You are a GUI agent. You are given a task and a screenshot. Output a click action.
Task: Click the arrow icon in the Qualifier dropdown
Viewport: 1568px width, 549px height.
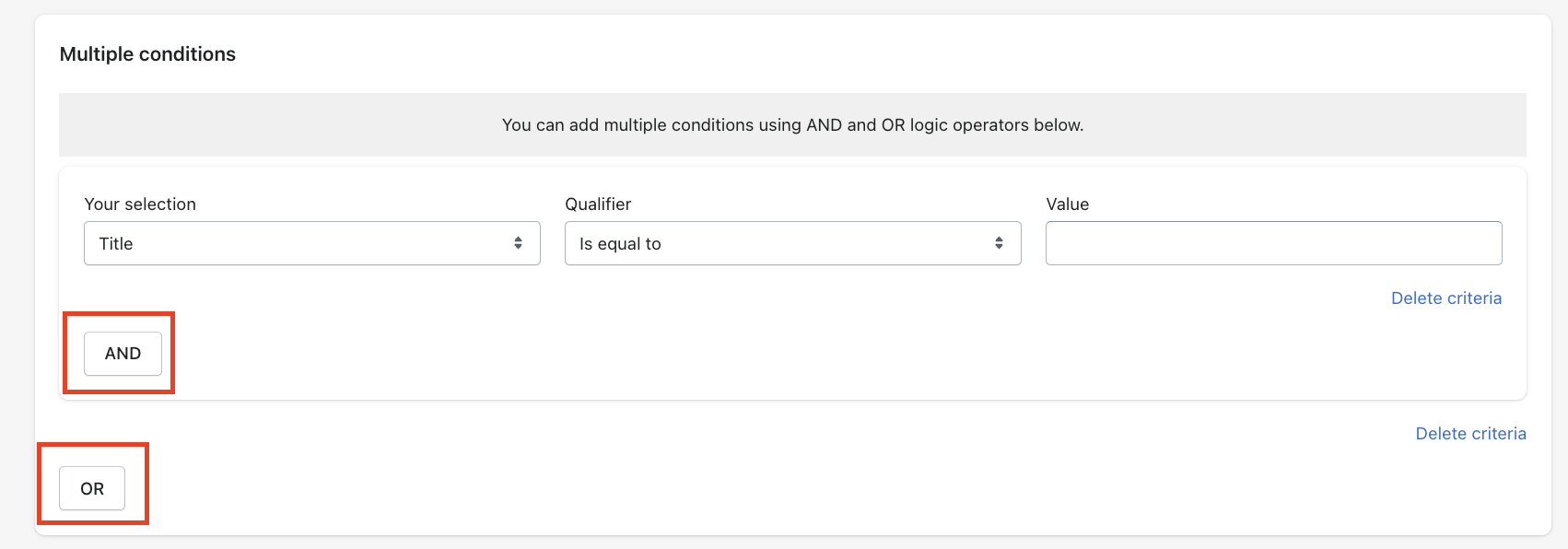[999, 243]
